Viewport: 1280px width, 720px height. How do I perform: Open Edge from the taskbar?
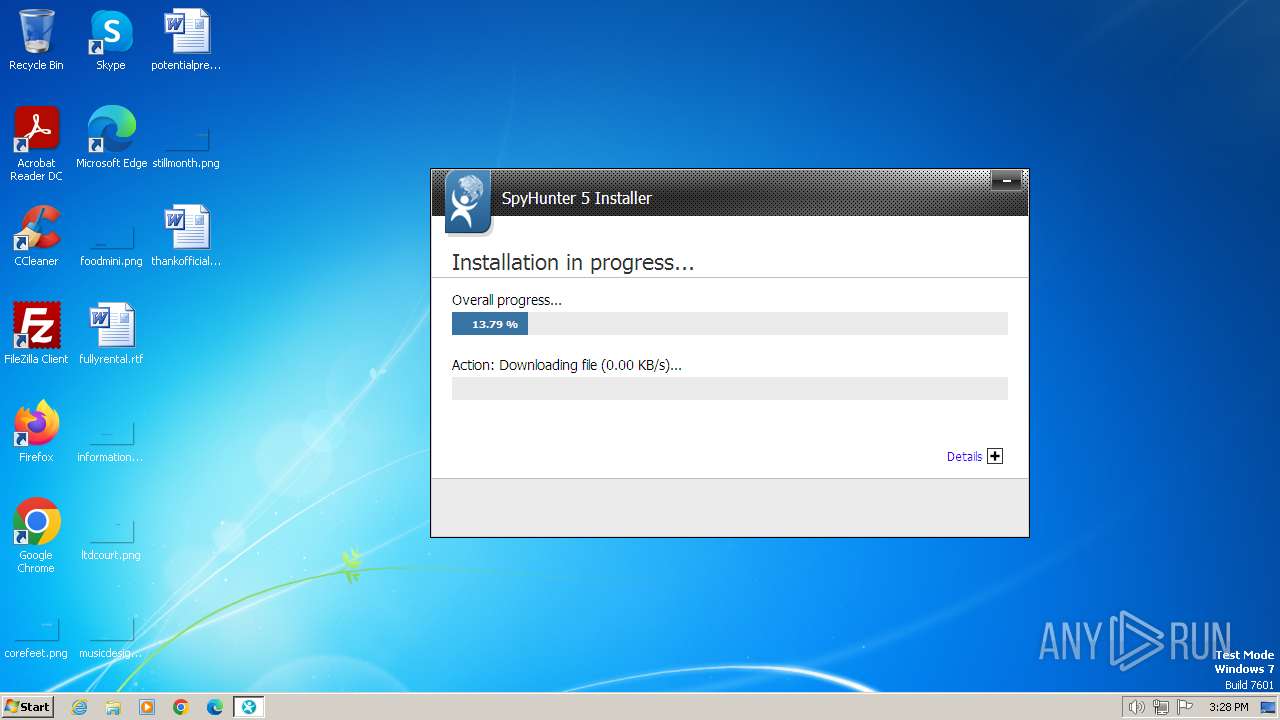215,707
